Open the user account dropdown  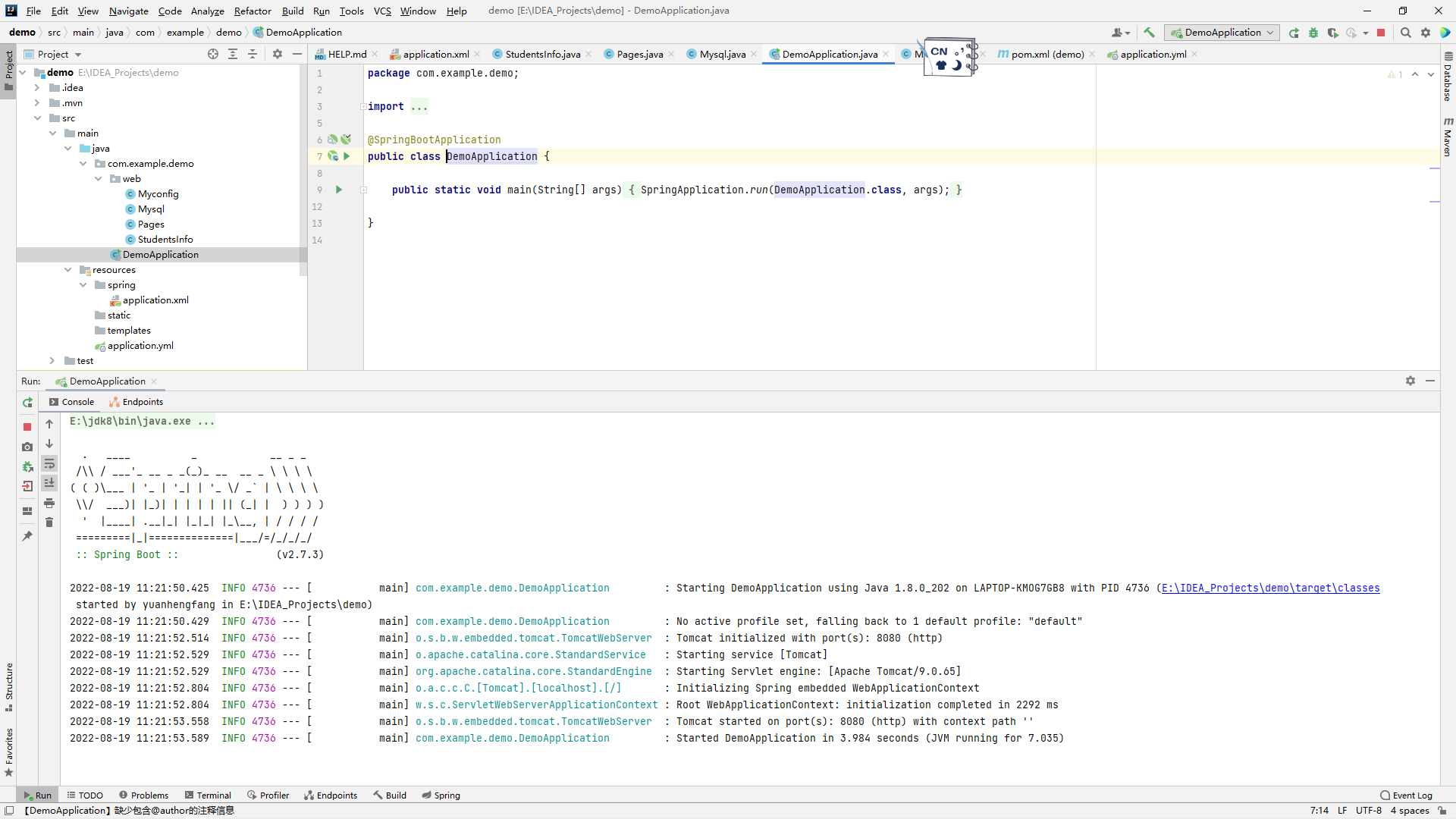coord(1120,33)
